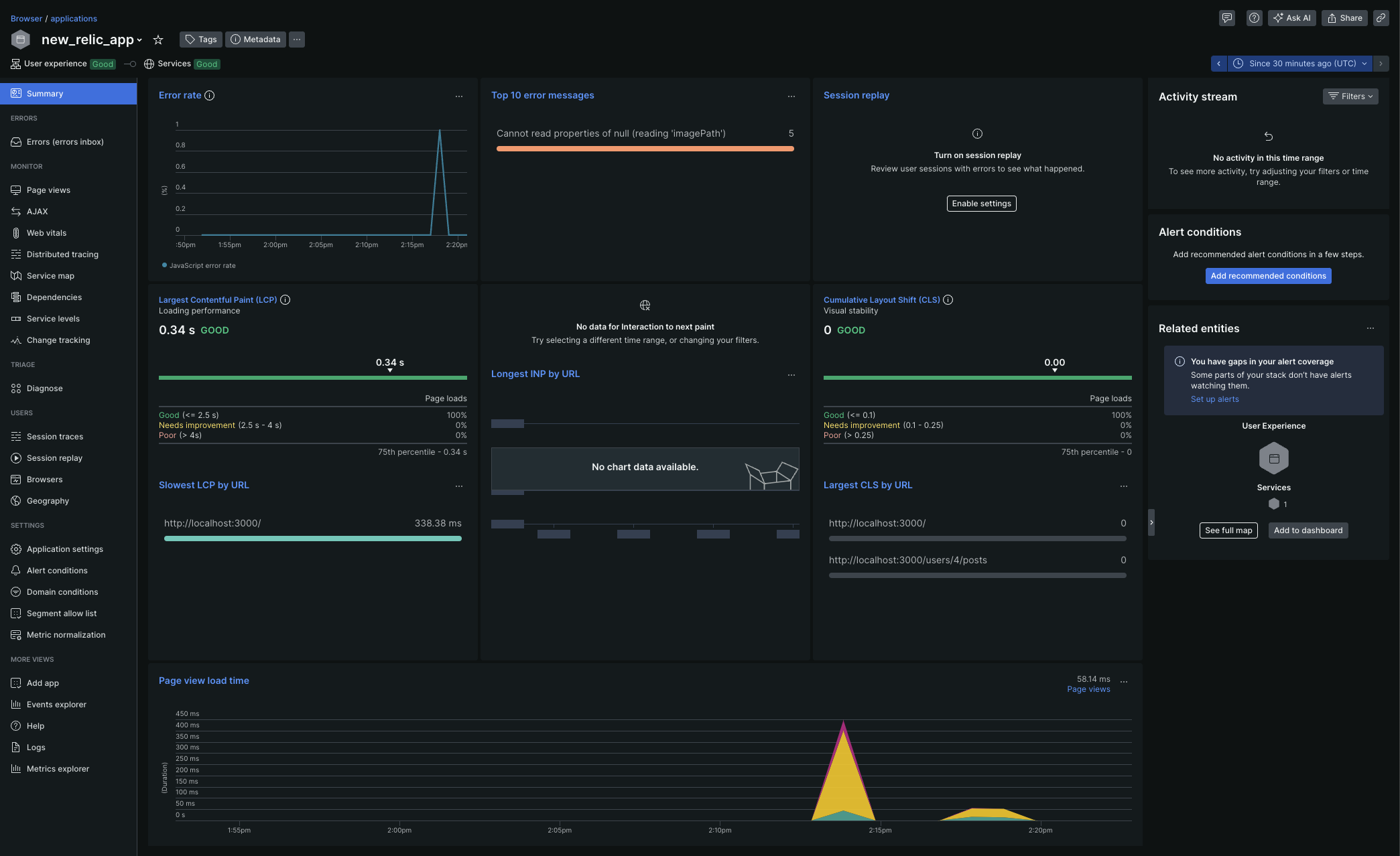Collapse the right sidebar panel handle

[x=1151, y=522]
